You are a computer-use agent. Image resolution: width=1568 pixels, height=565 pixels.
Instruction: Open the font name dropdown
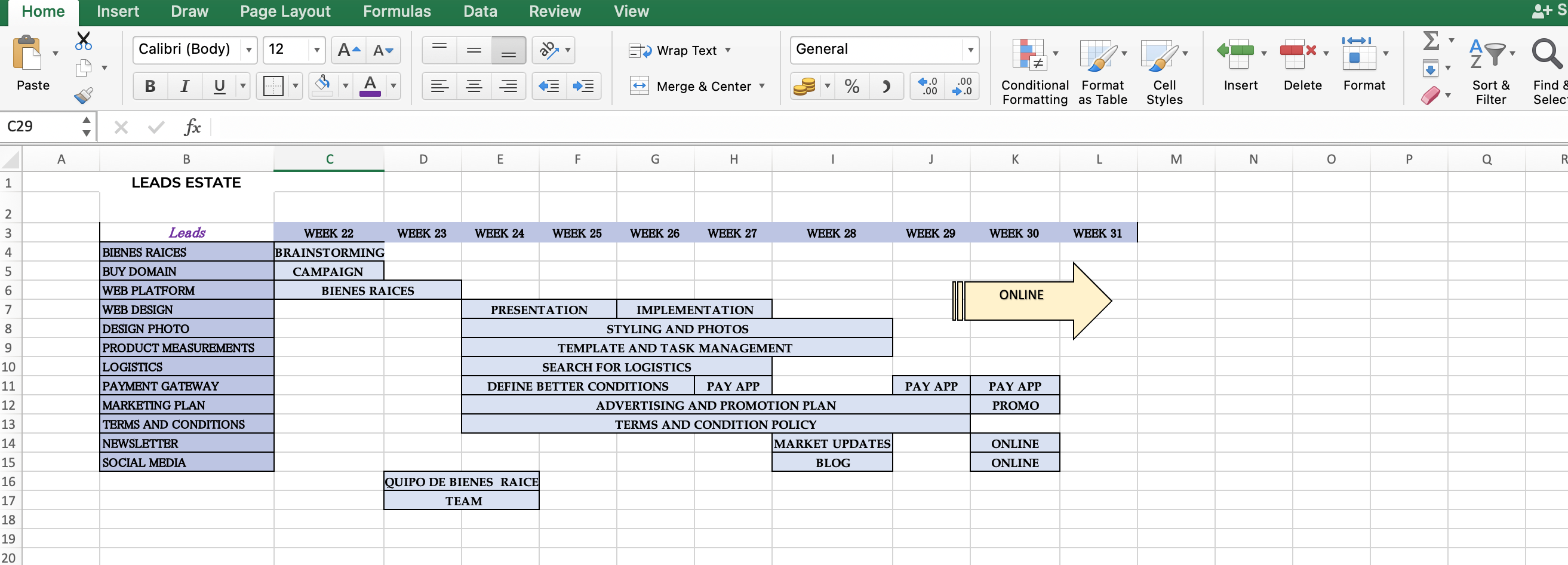point(248,50)
